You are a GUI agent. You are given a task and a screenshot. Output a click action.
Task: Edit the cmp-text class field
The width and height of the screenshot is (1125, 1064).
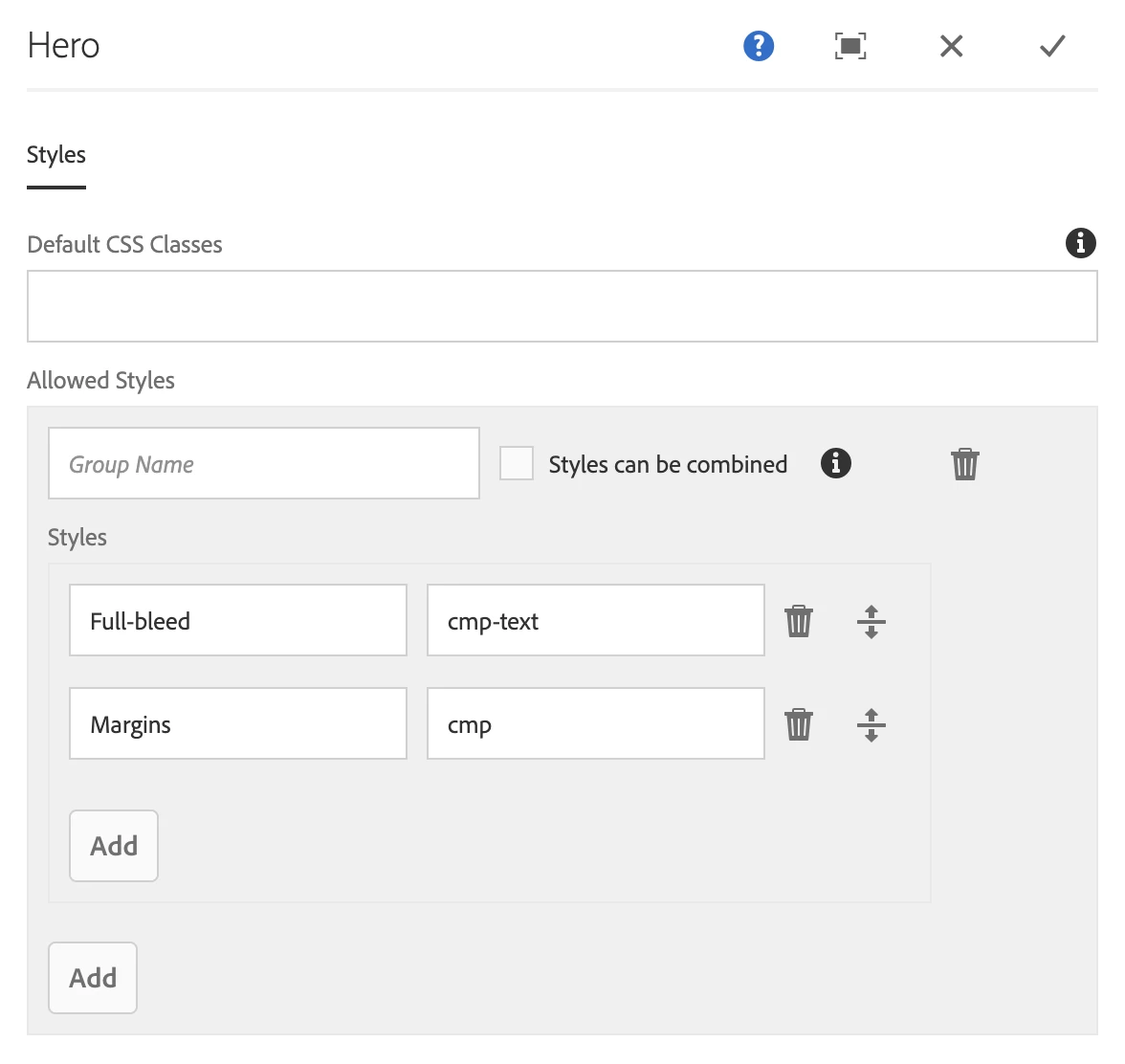point(595,621)
